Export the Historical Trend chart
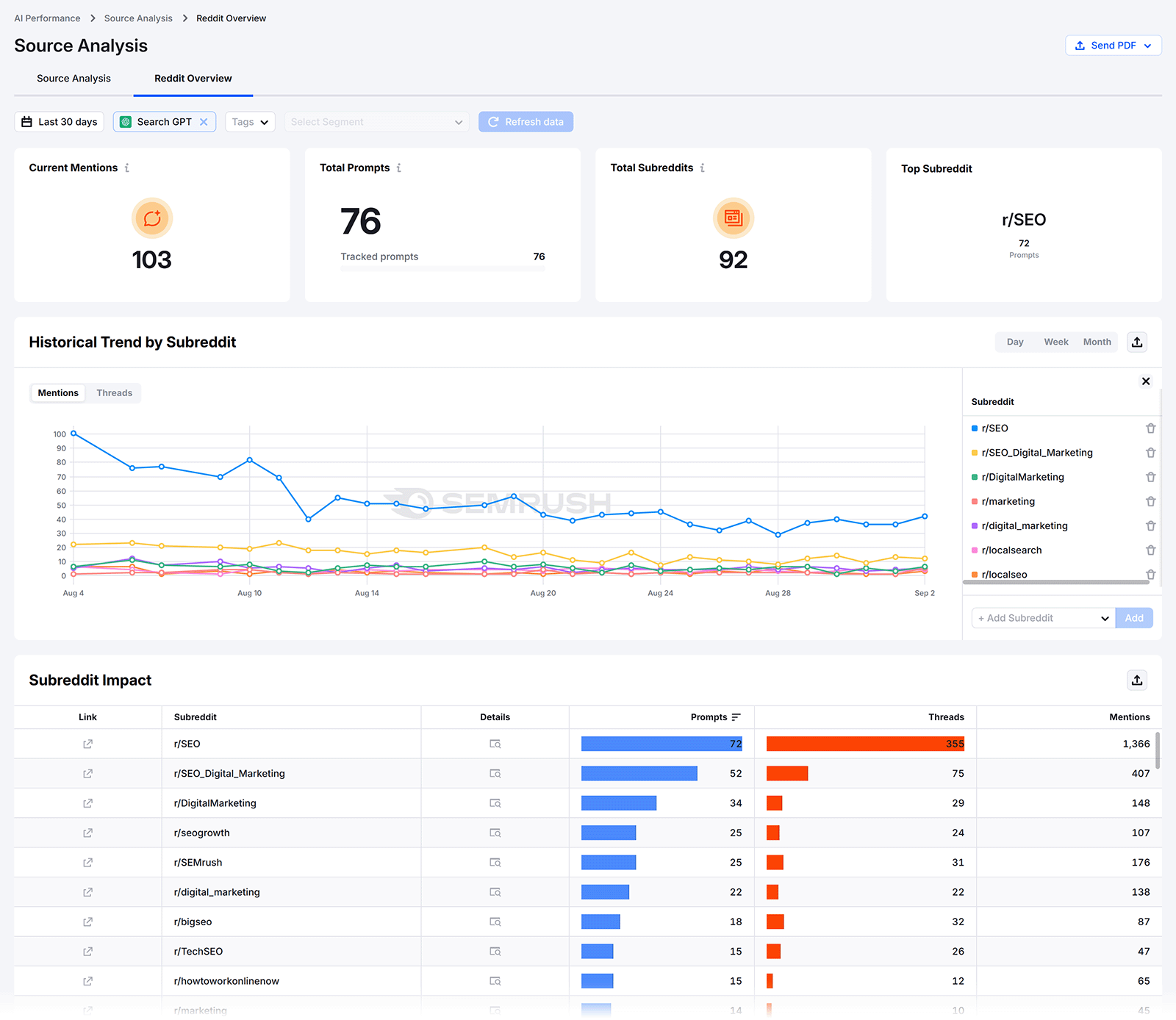Screen dimensions: 1176x1020 1136,342
